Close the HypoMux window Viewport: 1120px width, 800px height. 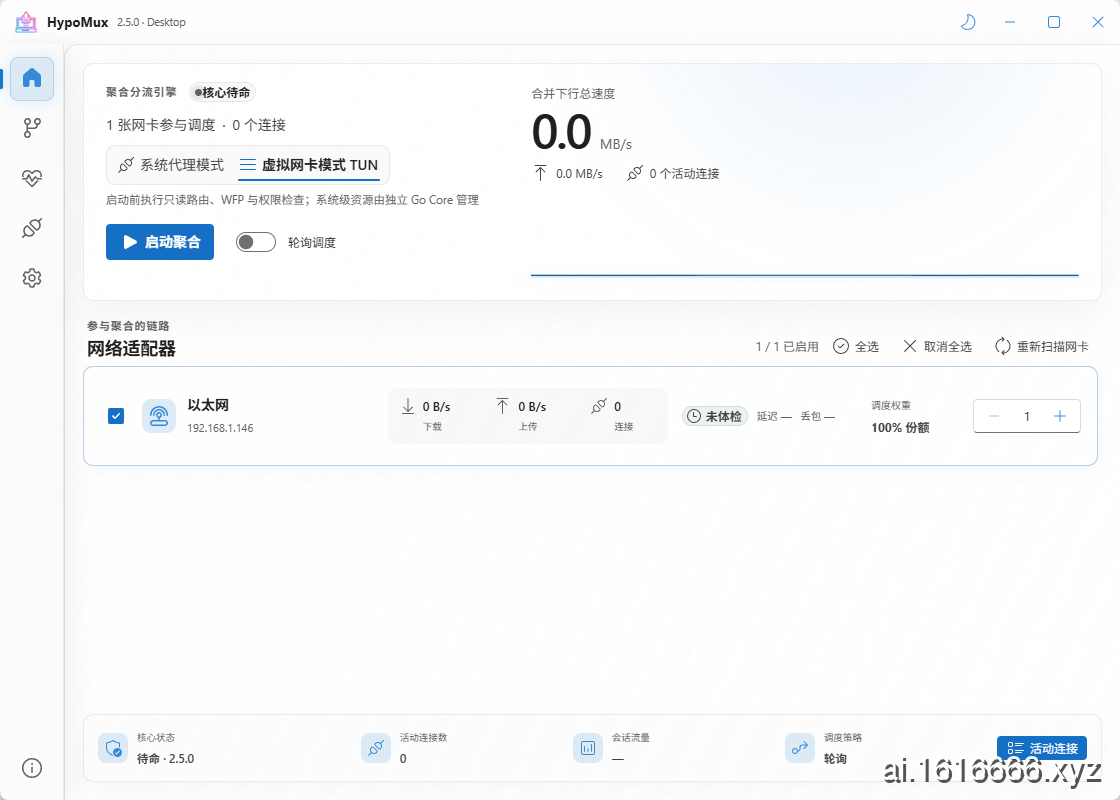tap(1098, 22)
